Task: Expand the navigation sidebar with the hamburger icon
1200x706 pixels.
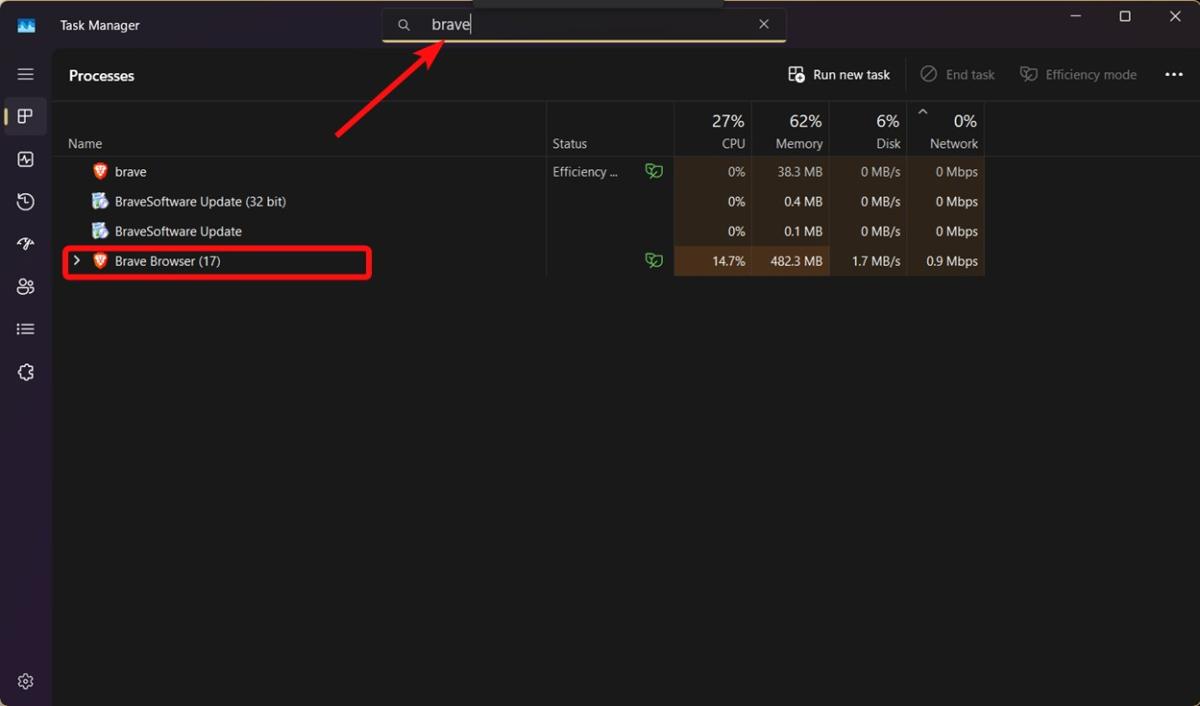Action: click(x=25, y=73)
